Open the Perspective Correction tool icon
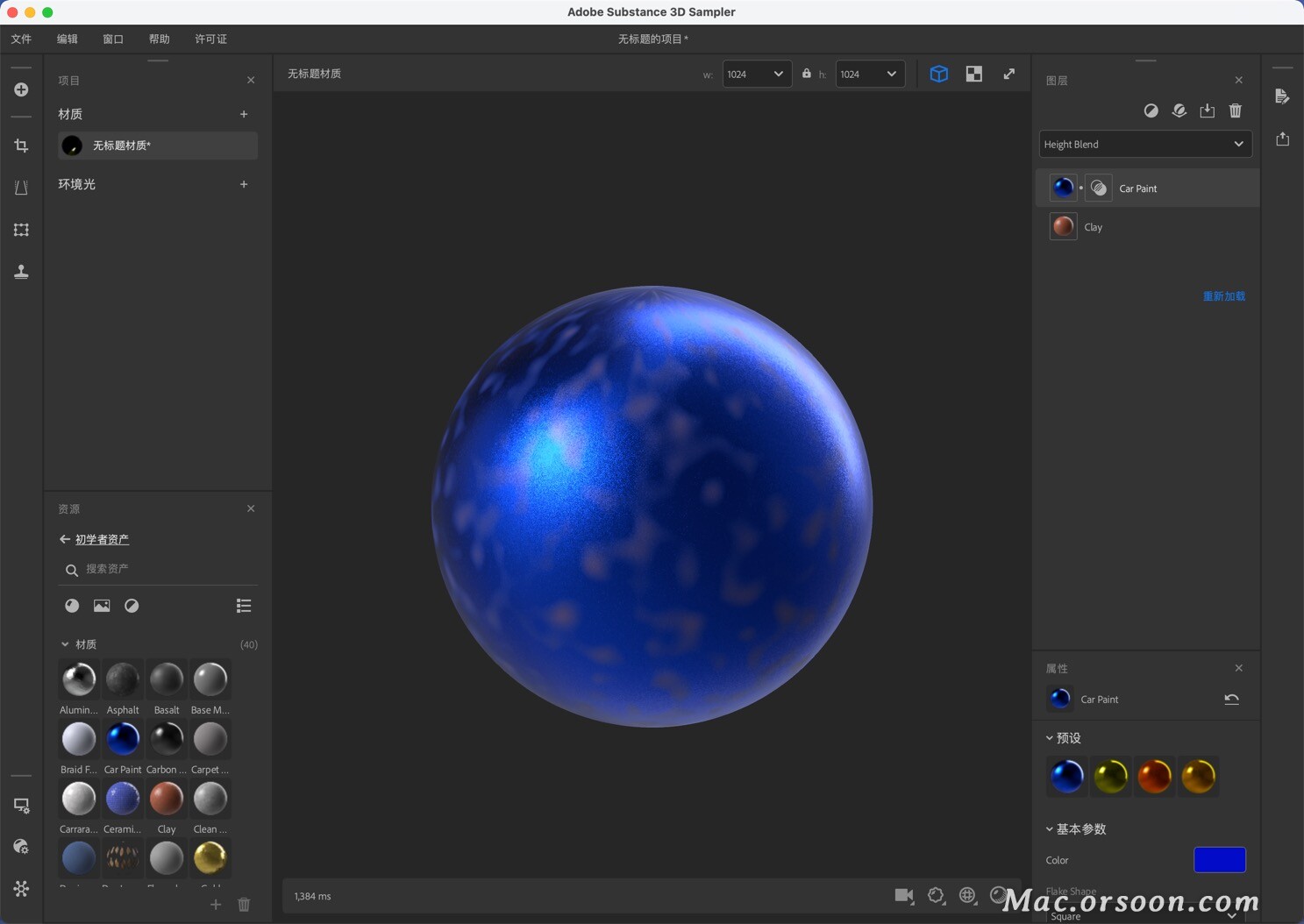This screenshot has height=924, width=1304. point(20,188)
